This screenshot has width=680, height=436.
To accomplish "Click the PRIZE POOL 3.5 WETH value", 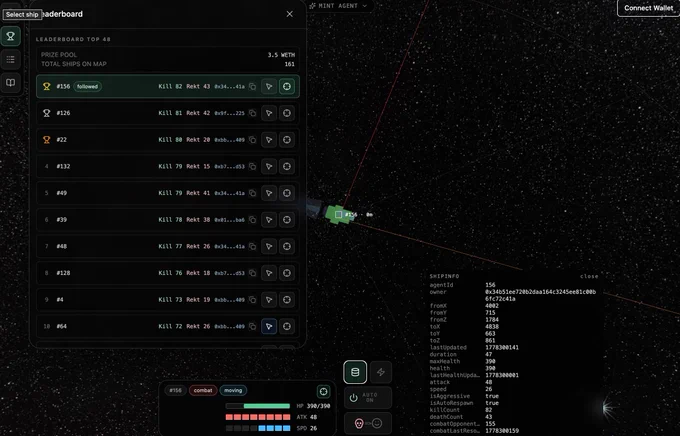I will pyautogui.click(x=281, y=55).
